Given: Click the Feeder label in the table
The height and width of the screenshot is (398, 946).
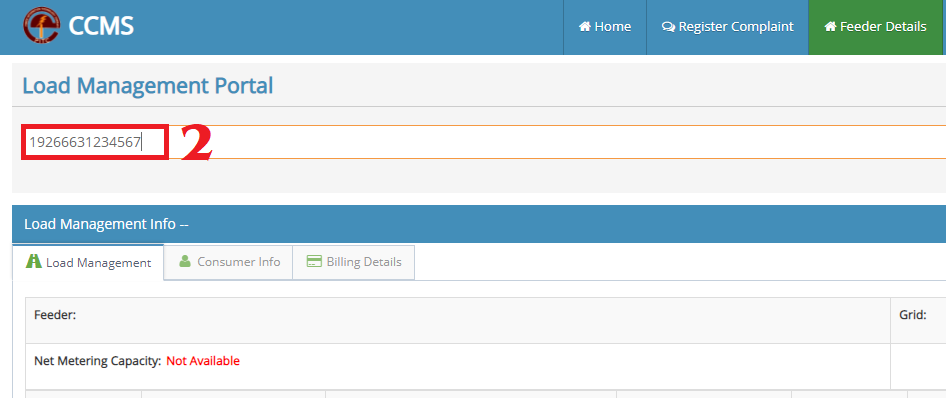Looking at the screenshot, I should [55, 315].
